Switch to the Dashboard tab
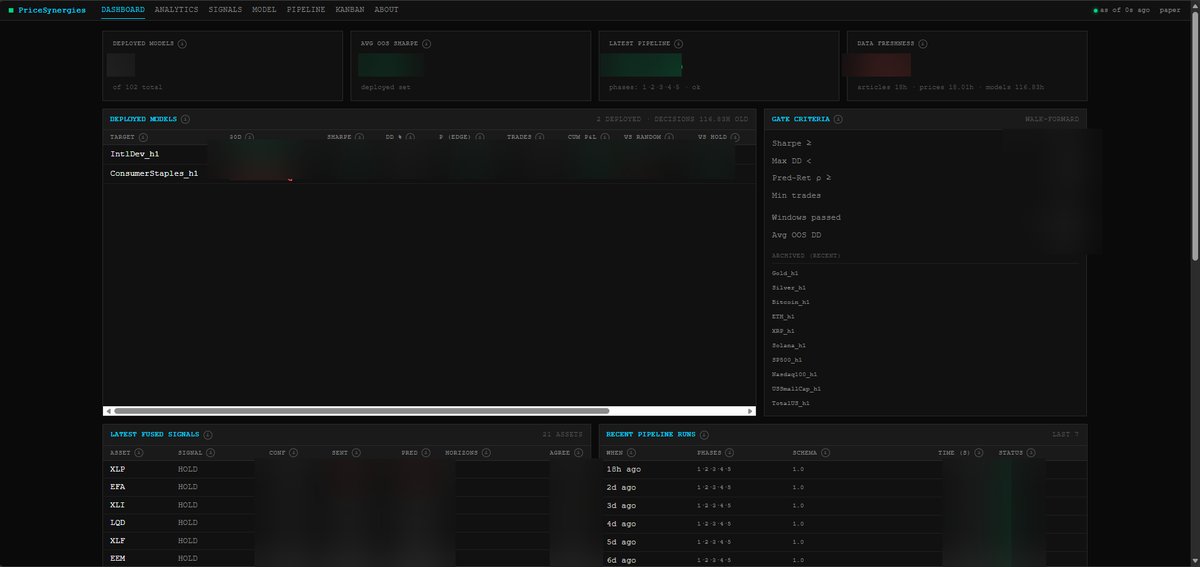1200x567 pixels. [123, 9]
